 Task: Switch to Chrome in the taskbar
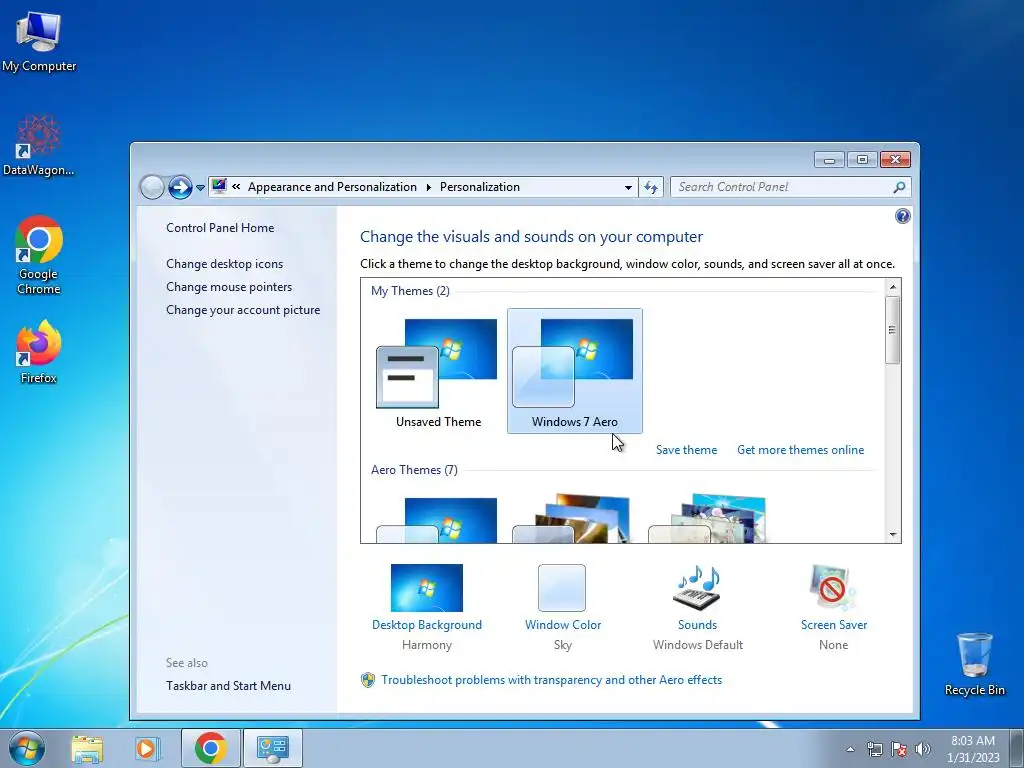[x=210, y=748]
